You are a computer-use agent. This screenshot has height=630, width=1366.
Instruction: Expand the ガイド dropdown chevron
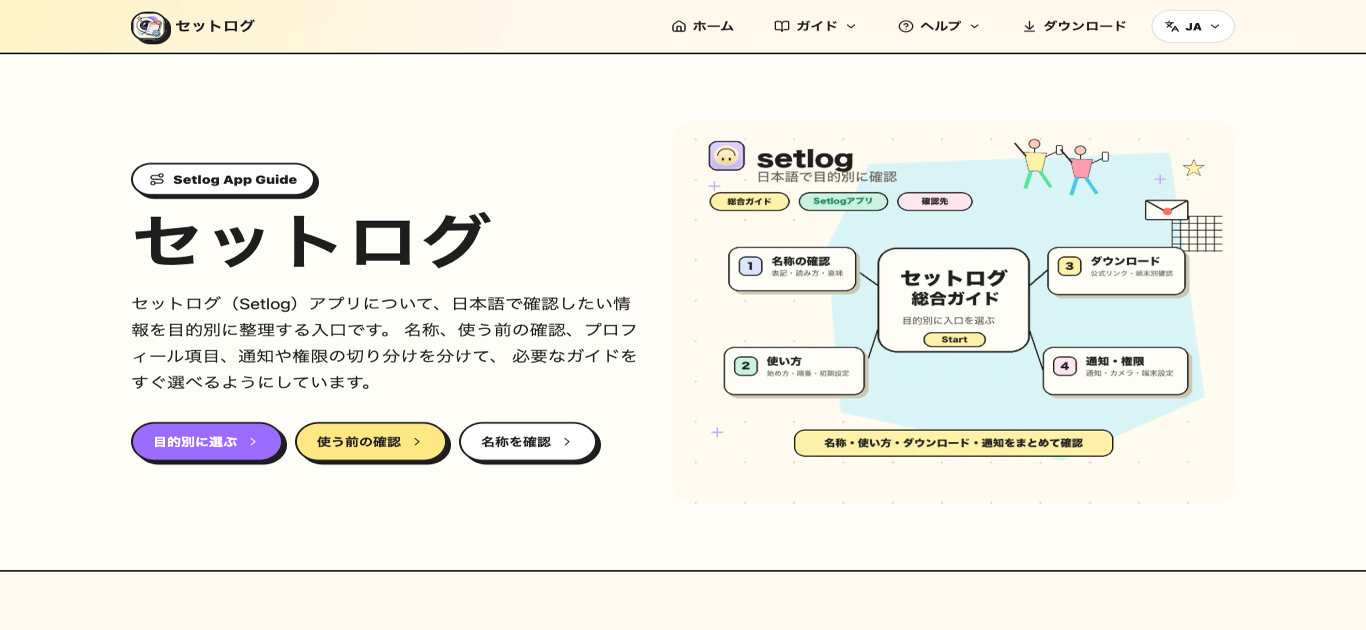(x=851, y=26)
